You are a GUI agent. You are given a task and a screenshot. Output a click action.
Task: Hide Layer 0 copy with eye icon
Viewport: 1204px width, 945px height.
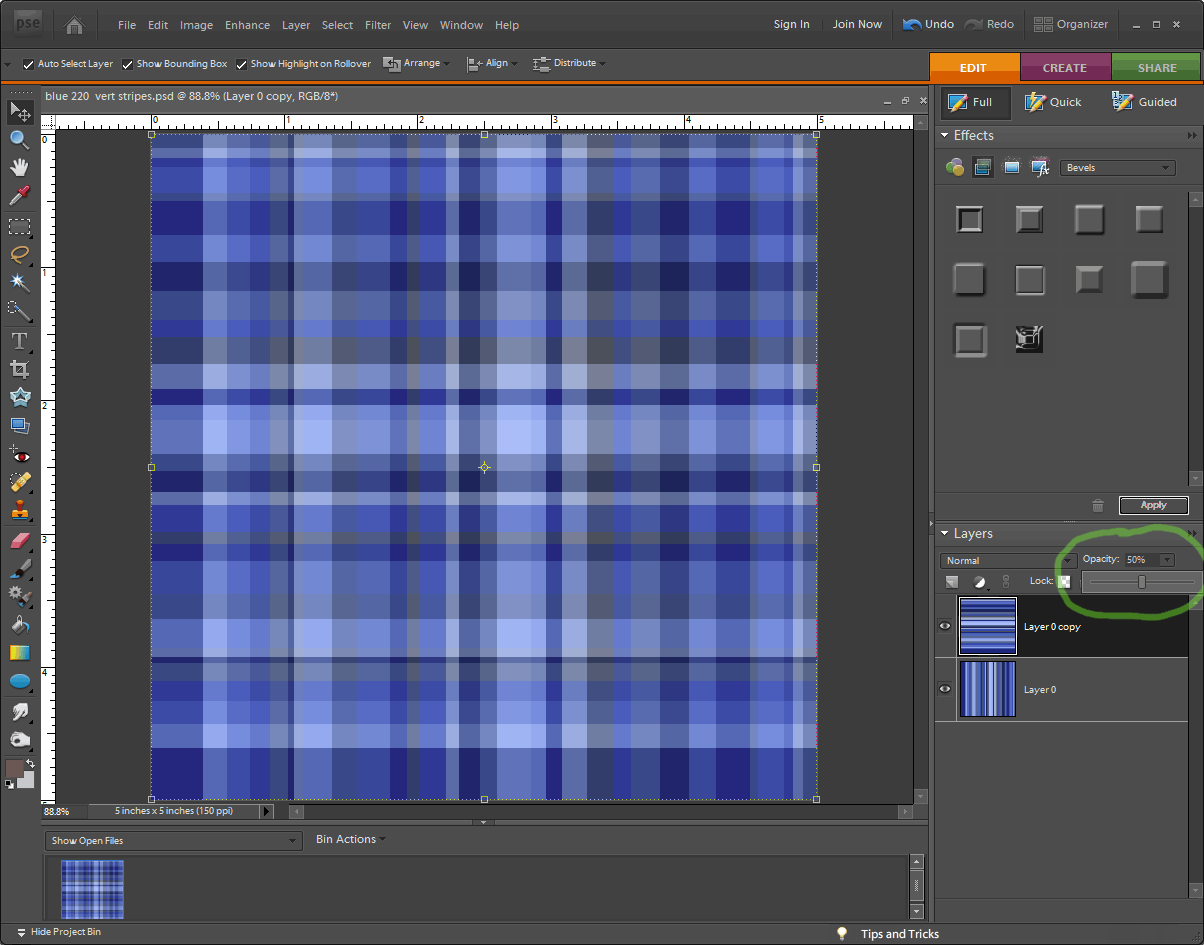pyautogui.click(x=945, y=627)
